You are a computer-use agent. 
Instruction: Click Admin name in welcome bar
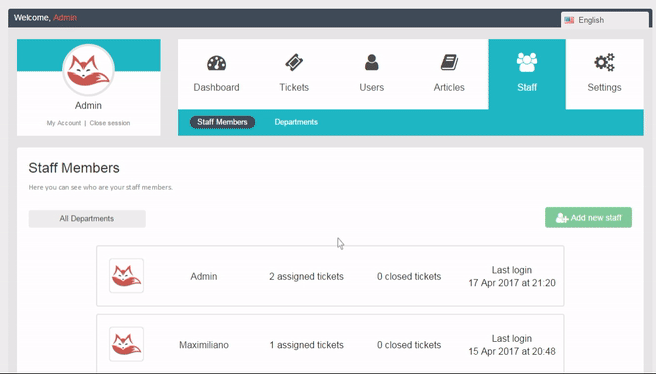click(x=65, y=18)
